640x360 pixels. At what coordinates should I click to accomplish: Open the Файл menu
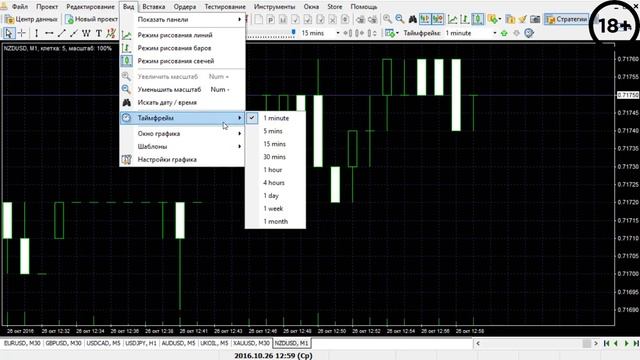[20, 7]
